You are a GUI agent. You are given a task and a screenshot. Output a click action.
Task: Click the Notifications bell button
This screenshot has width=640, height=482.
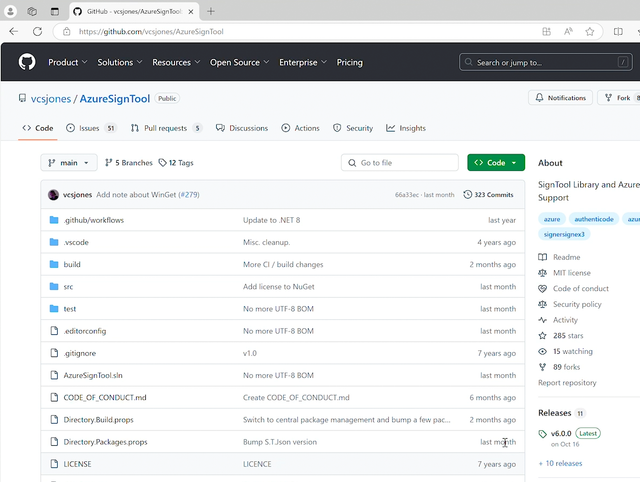click(x=560, y=98)
